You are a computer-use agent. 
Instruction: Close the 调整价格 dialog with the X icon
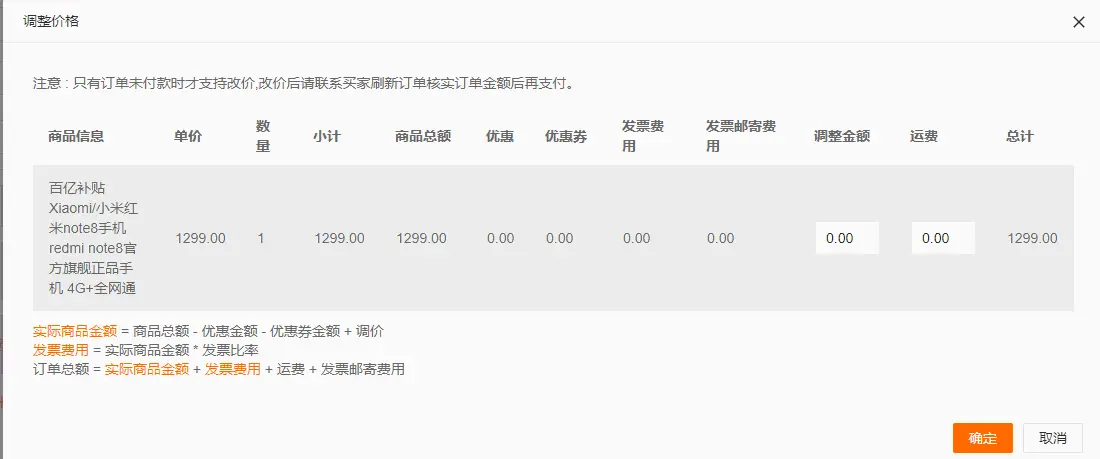click(x=1078, y=22)
